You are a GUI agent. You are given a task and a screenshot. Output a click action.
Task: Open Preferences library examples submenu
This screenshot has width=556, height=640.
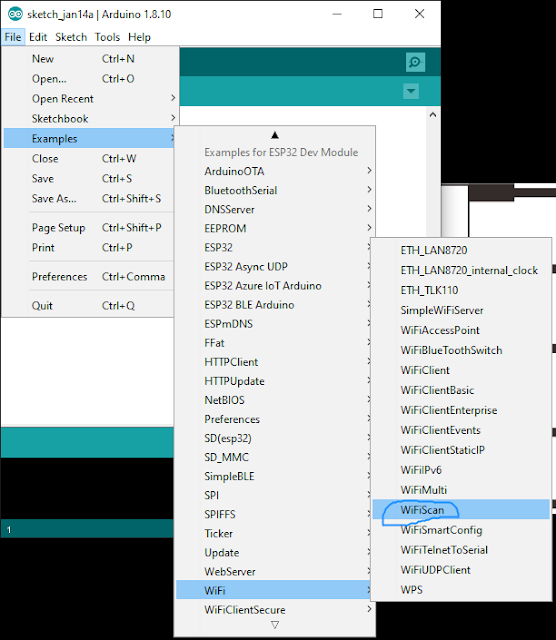coord(274,420)
